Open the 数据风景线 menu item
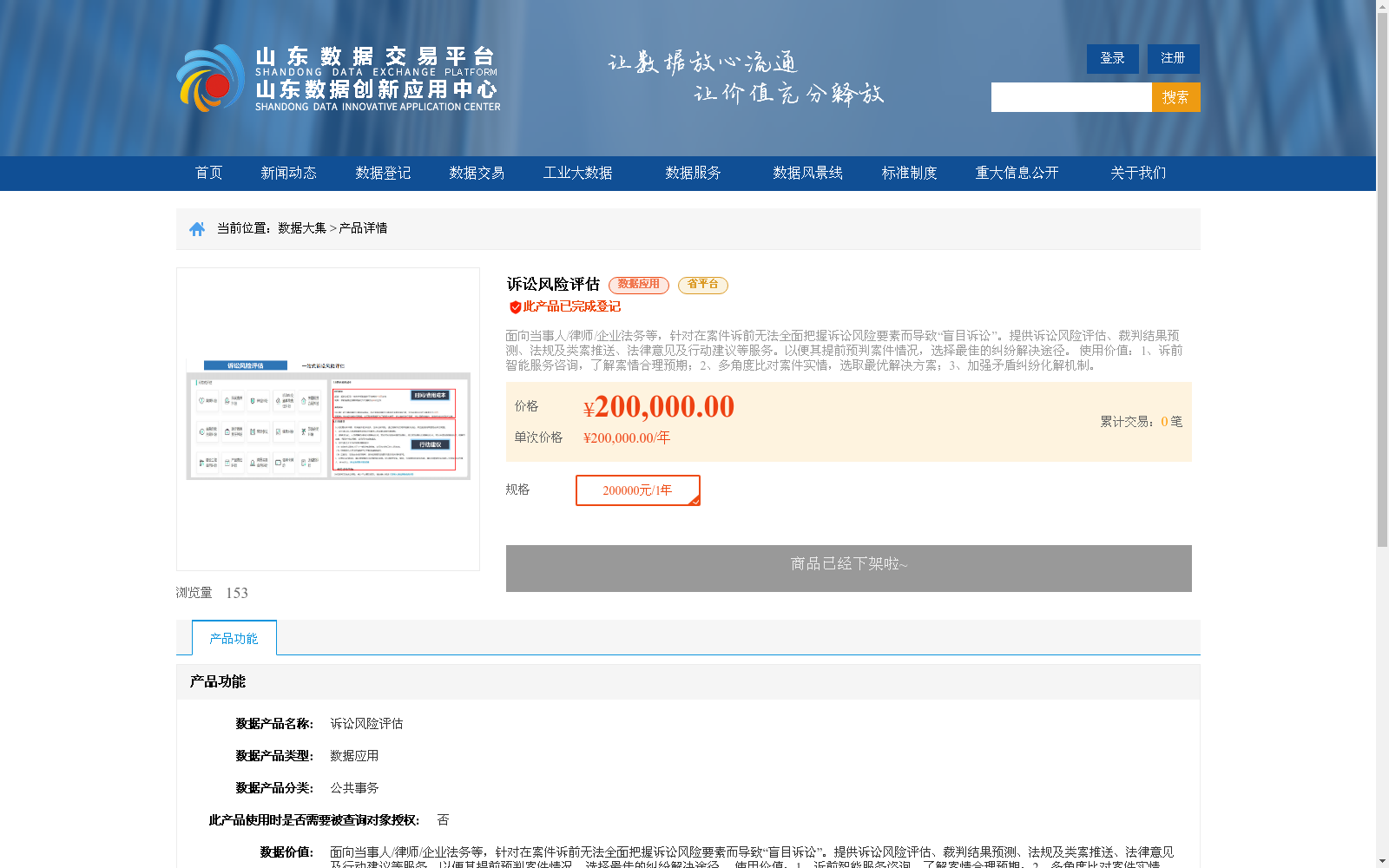The width and height of the screenshot is (1389, 868). click(x=807, y=173)
